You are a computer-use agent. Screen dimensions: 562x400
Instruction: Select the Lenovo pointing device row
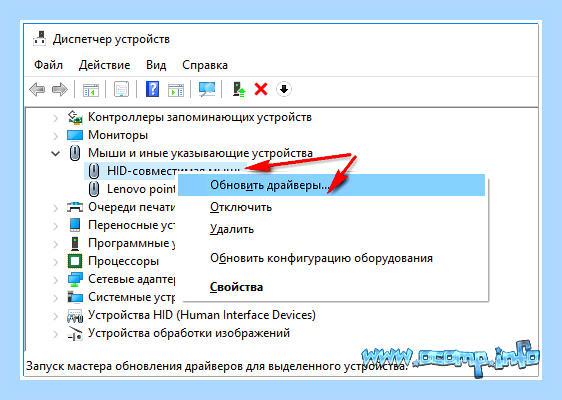pyautogui.click(x=141, y=189)
